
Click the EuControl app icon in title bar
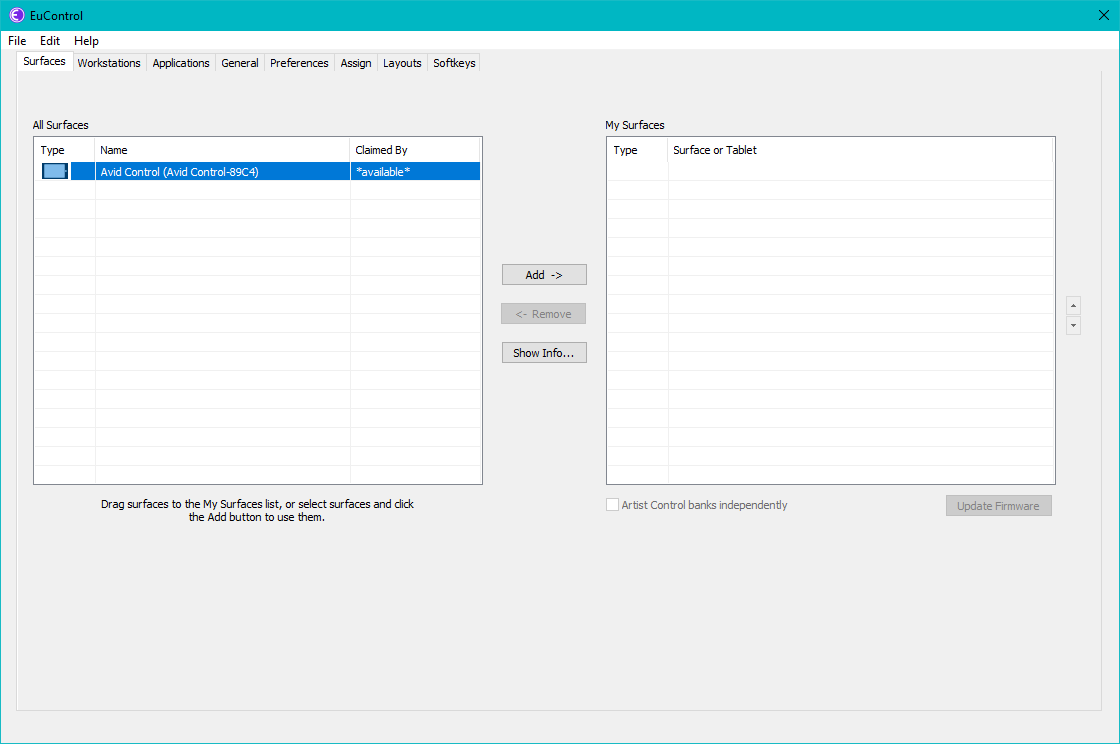pos(17,15)
